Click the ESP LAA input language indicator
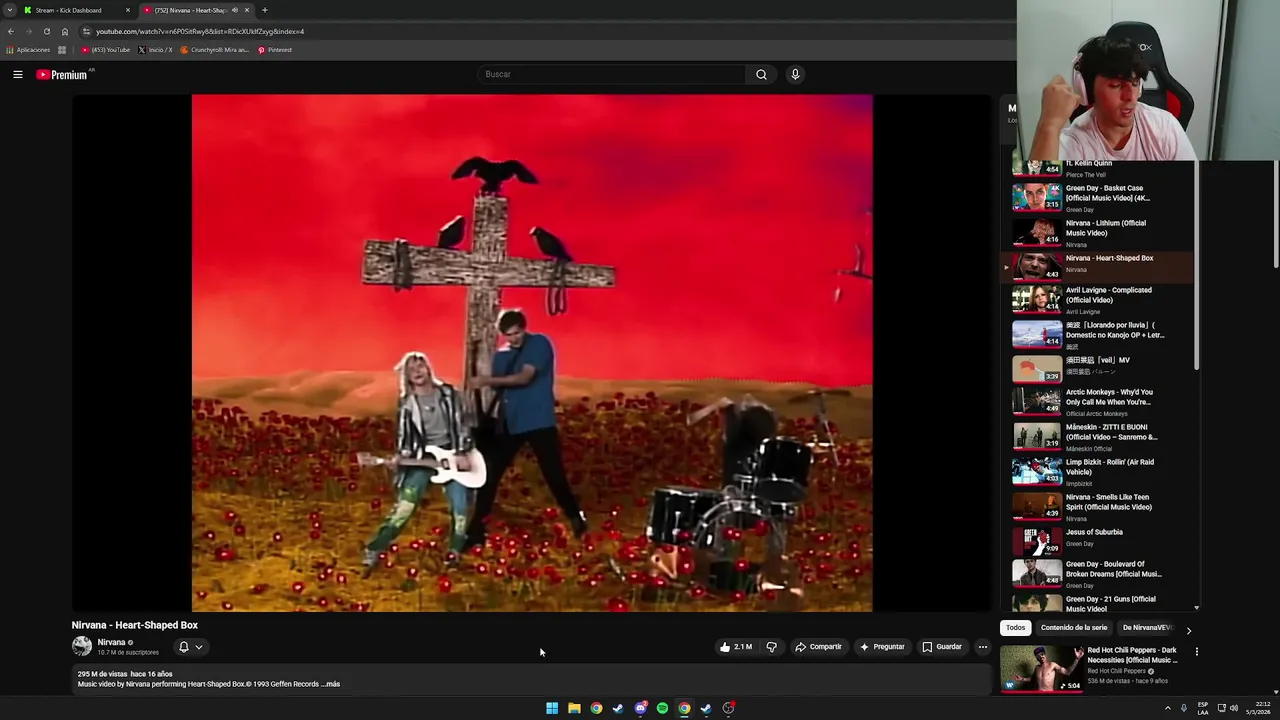 (x=1203, y=708)
